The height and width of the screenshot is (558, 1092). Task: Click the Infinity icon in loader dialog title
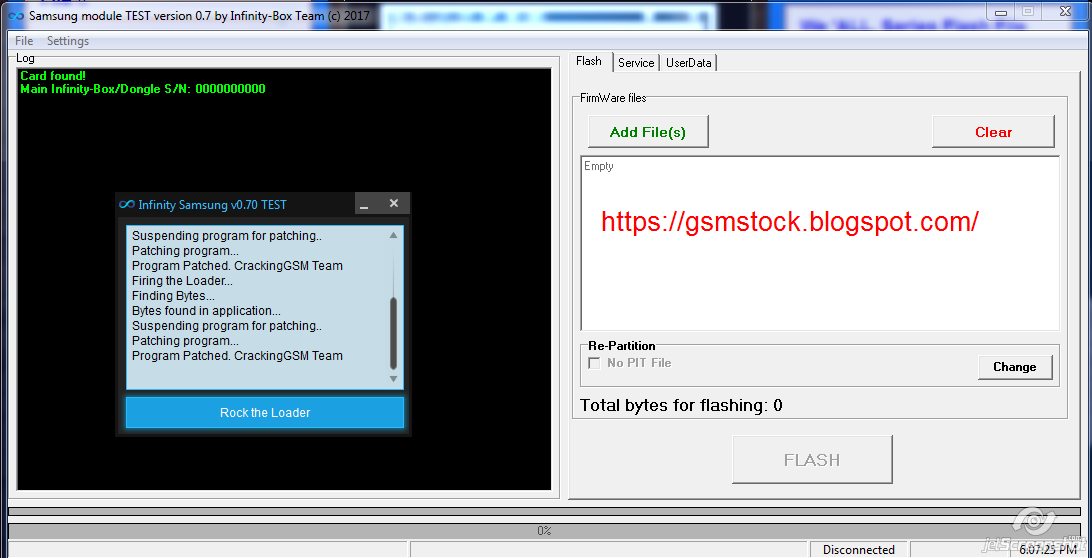(126, 204)
